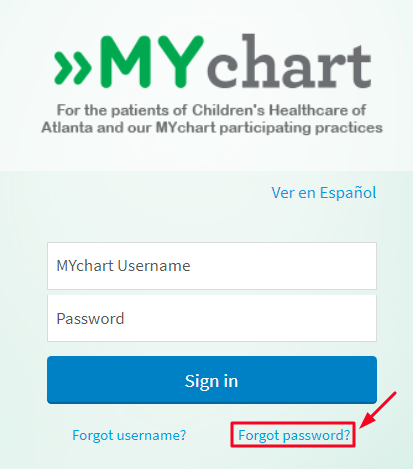Focus the MYchart Username field
This screenshot has width=413, height=469.
click(212, 266)
